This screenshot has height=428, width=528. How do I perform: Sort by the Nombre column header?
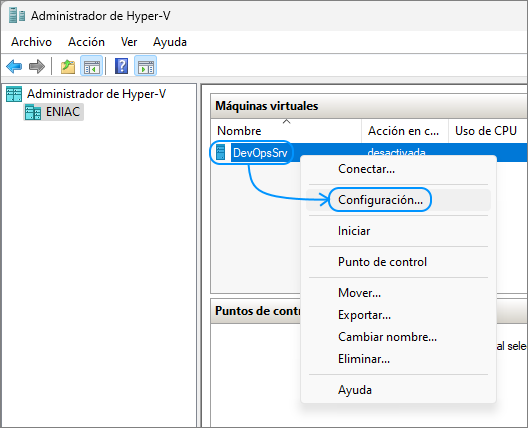tap(286, 131)
